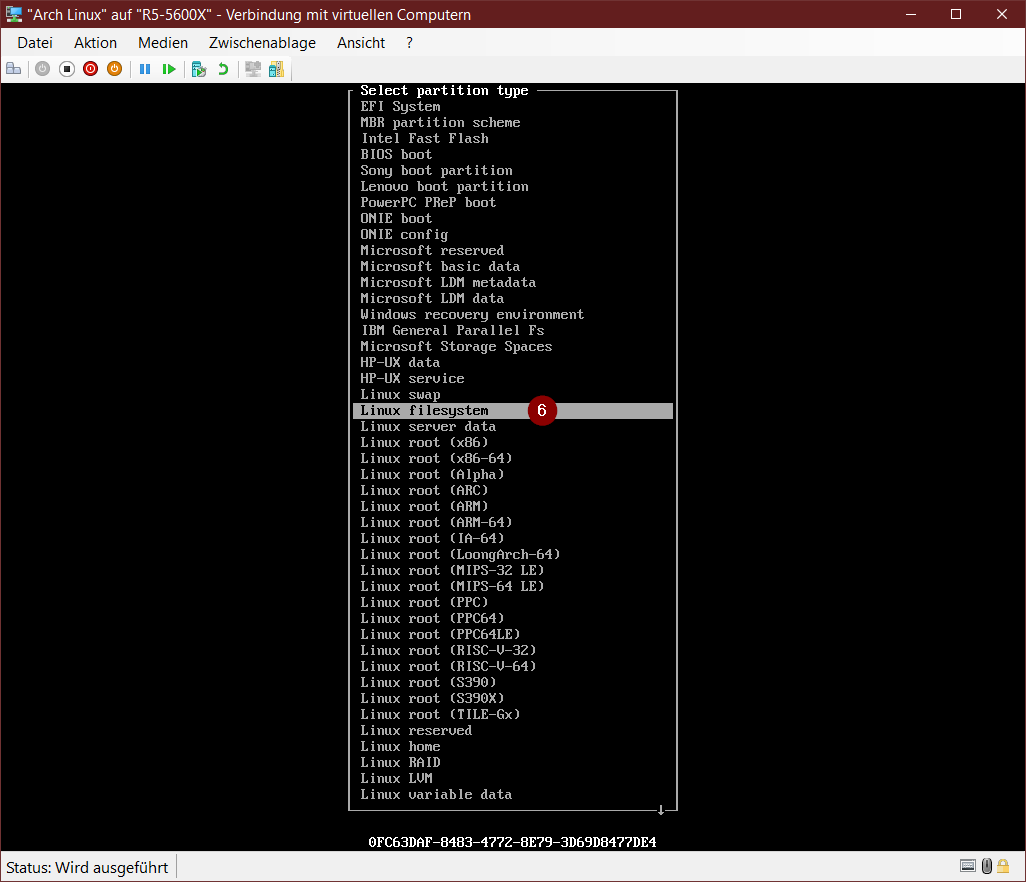Choose 'Linux variable data' entry
The height and width of the screenshot is (882, 1026).
pyautogui.click(x=436, y=795)
